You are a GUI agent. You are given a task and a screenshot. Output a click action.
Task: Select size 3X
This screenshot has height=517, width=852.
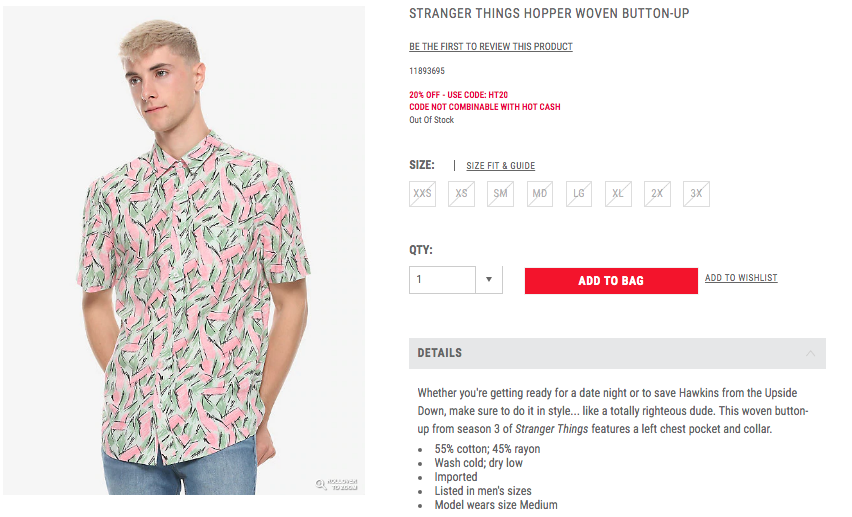(696, 193)
